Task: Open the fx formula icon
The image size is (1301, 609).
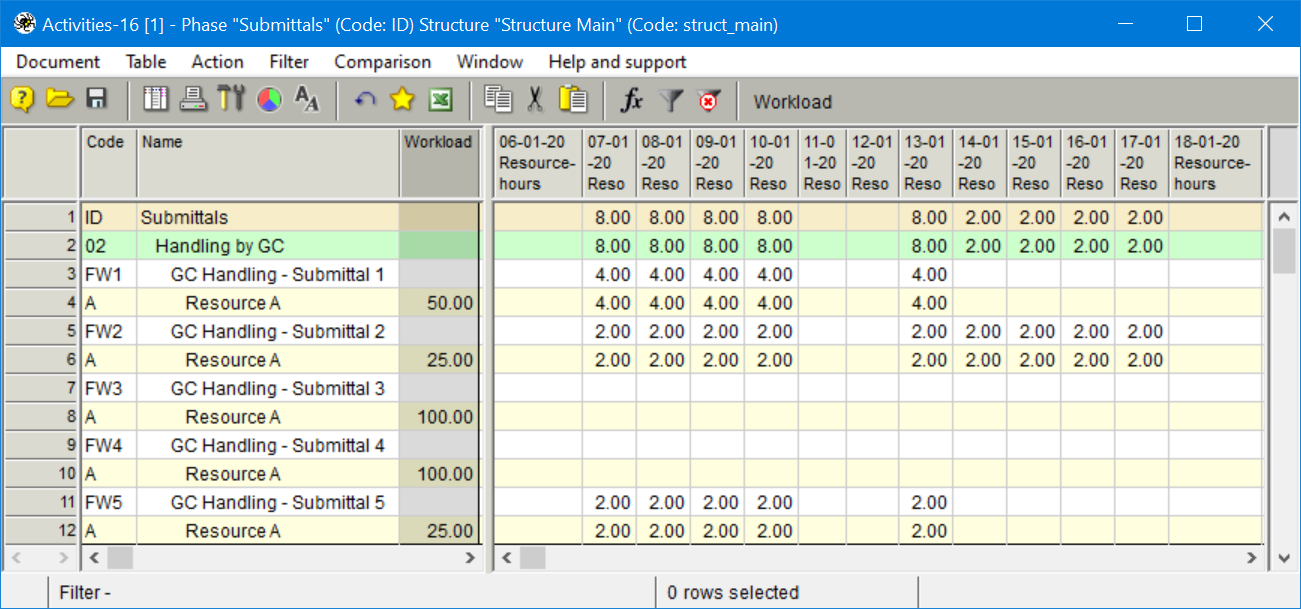Action: point(632,100)
